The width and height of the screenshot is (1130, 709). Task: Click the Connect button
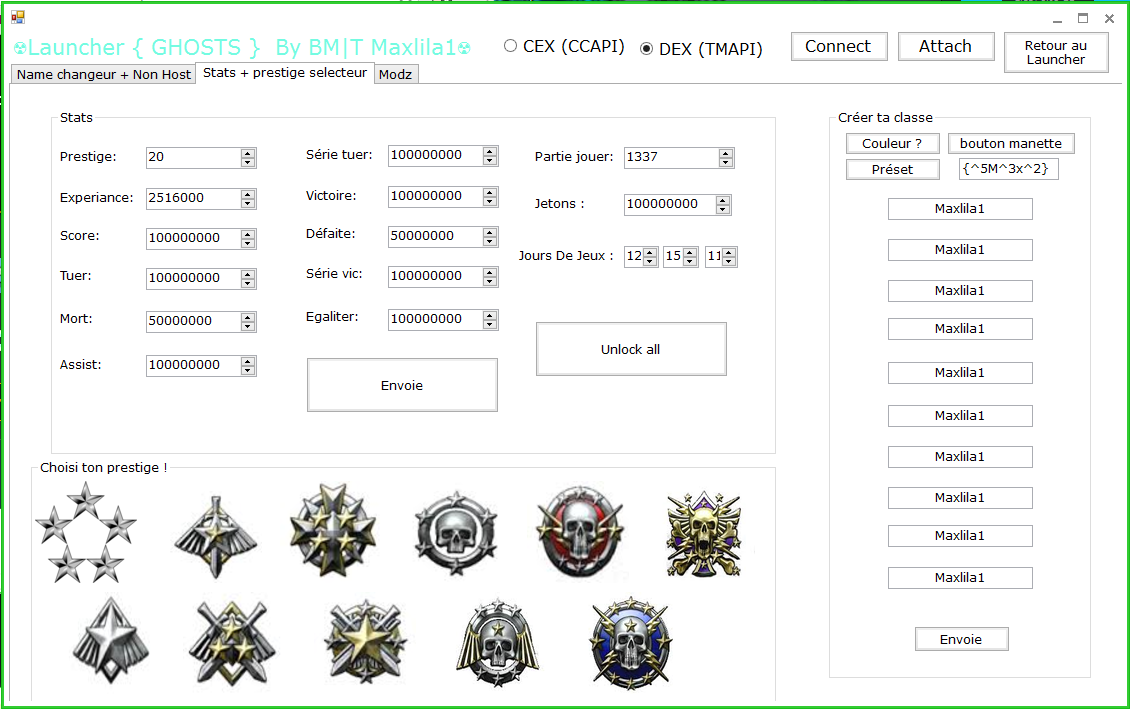[839, 46]
